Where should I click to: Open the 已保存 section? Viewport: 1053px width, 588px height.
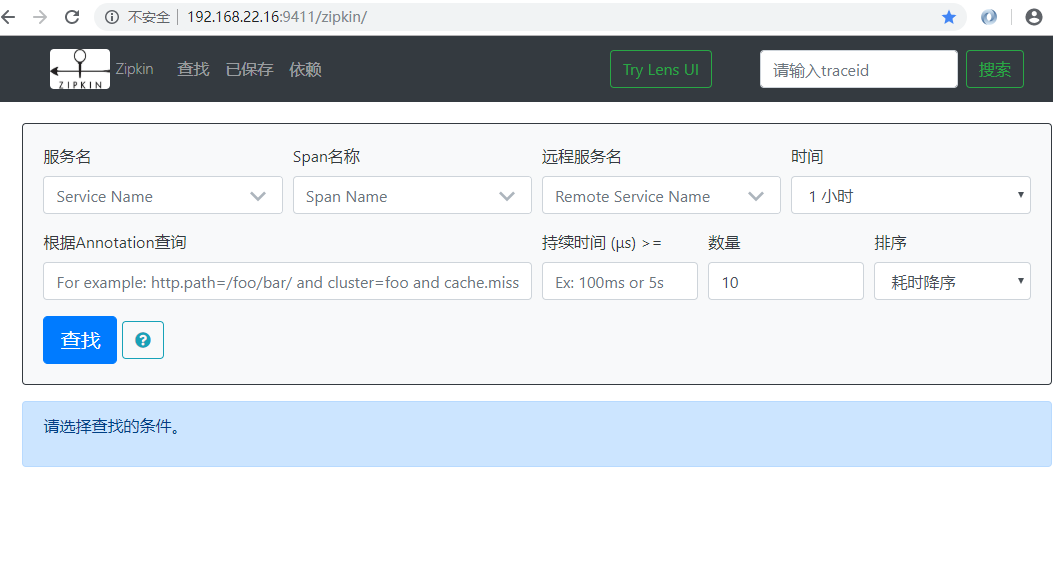249,69
